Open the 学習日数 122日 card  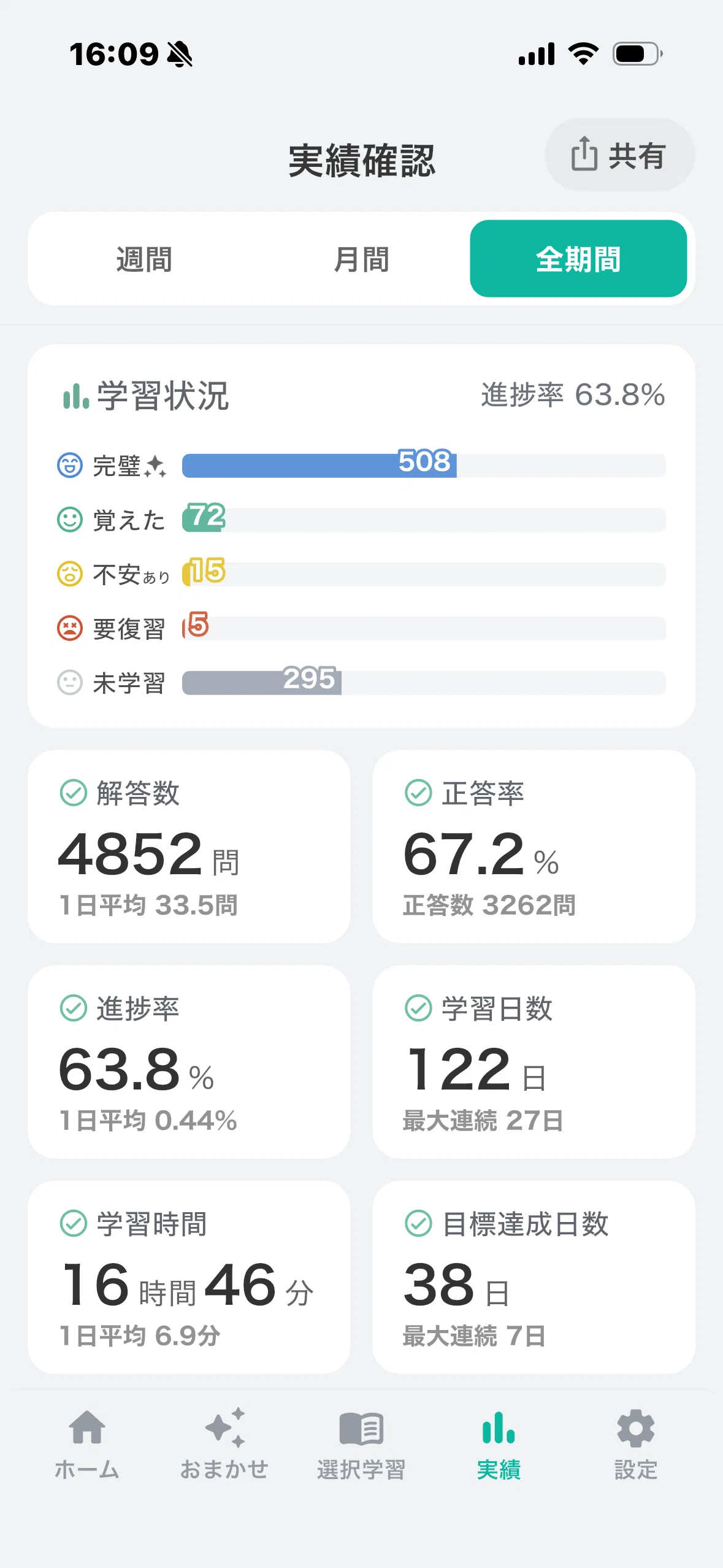534,1062
